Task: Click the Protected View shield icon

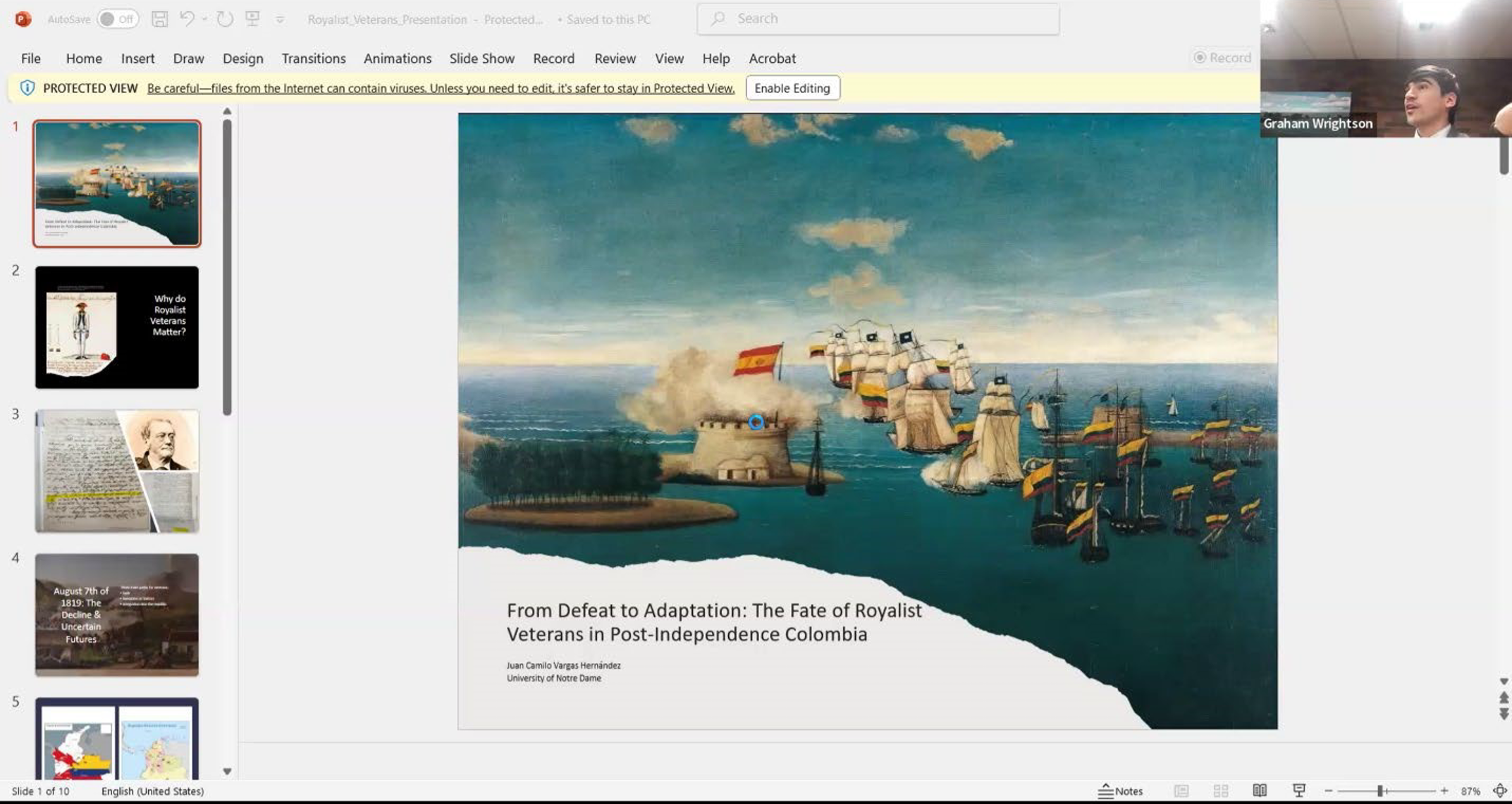Action: (27, 88)
